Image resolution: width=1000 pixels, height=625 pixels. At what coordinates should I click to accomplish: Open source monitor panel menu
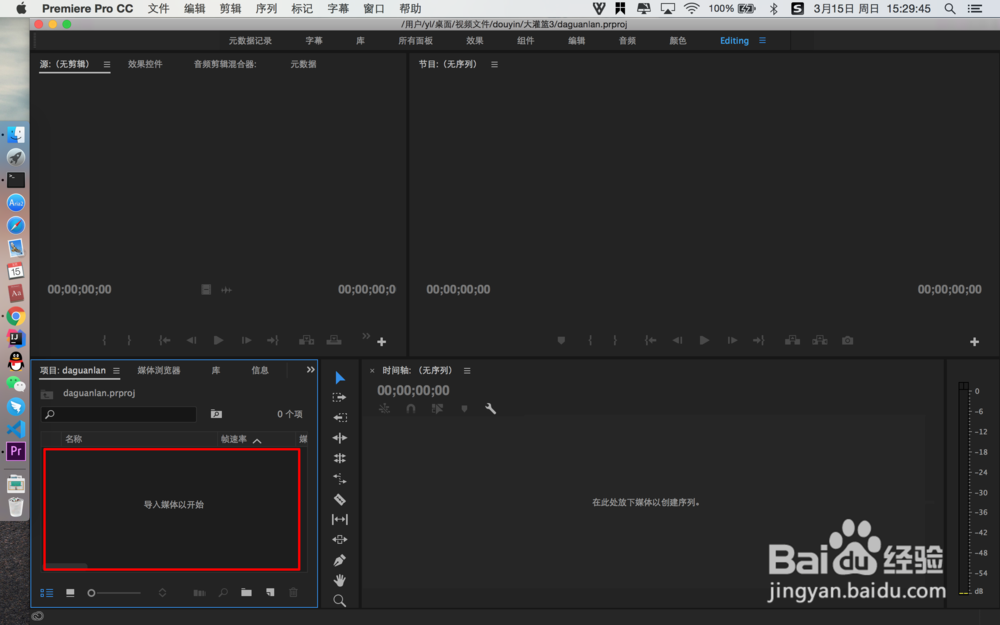pos(107,64)
